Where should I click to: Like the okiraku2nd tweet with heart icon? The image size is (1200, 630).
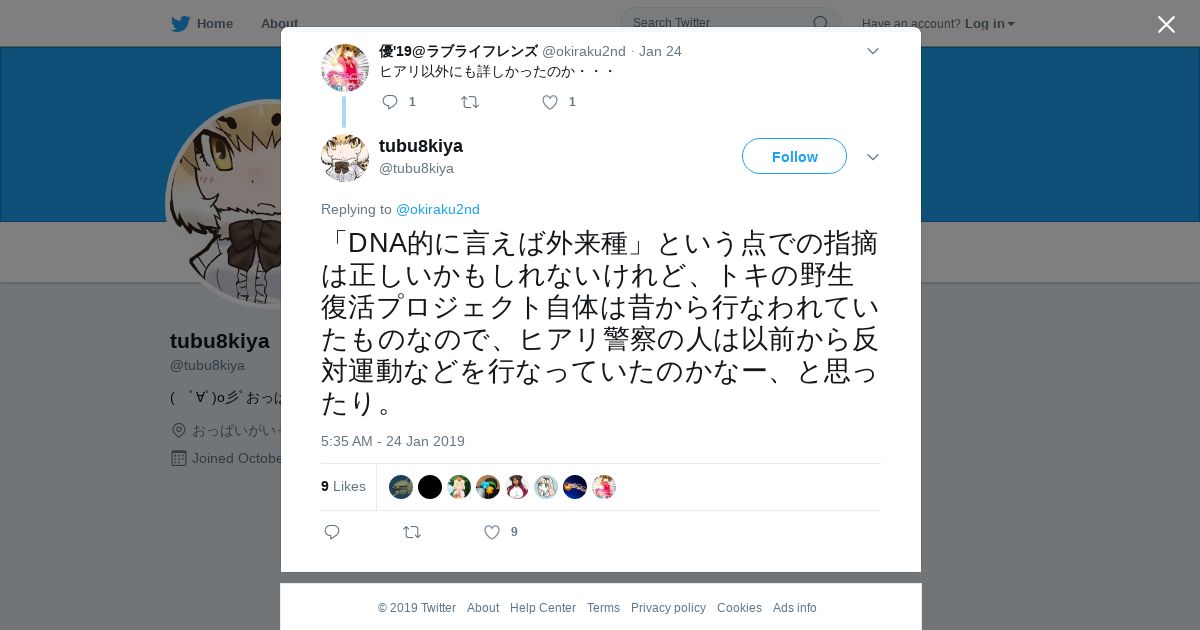550,102
